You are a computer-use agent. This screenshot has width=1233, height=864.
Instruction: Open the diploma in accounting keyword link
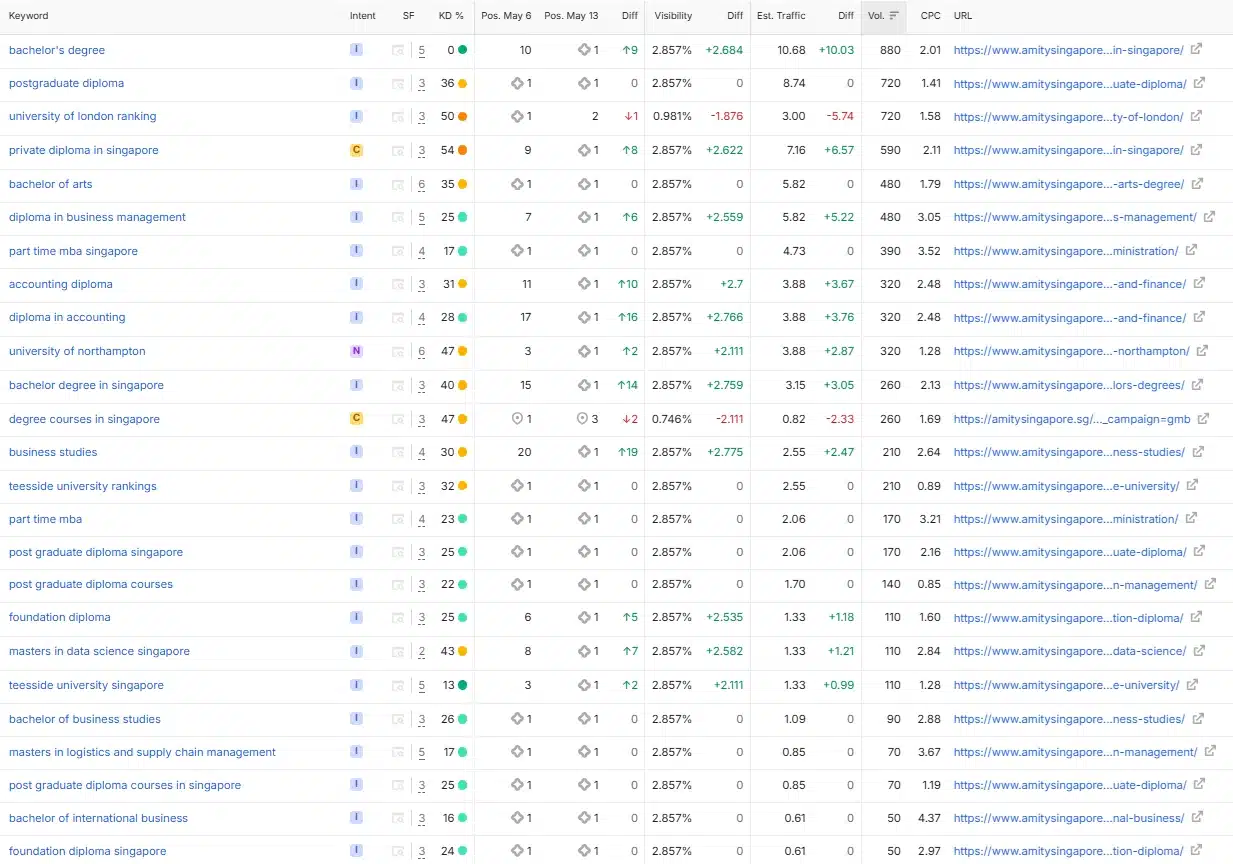pyautogui.click(x=67, y=317)
